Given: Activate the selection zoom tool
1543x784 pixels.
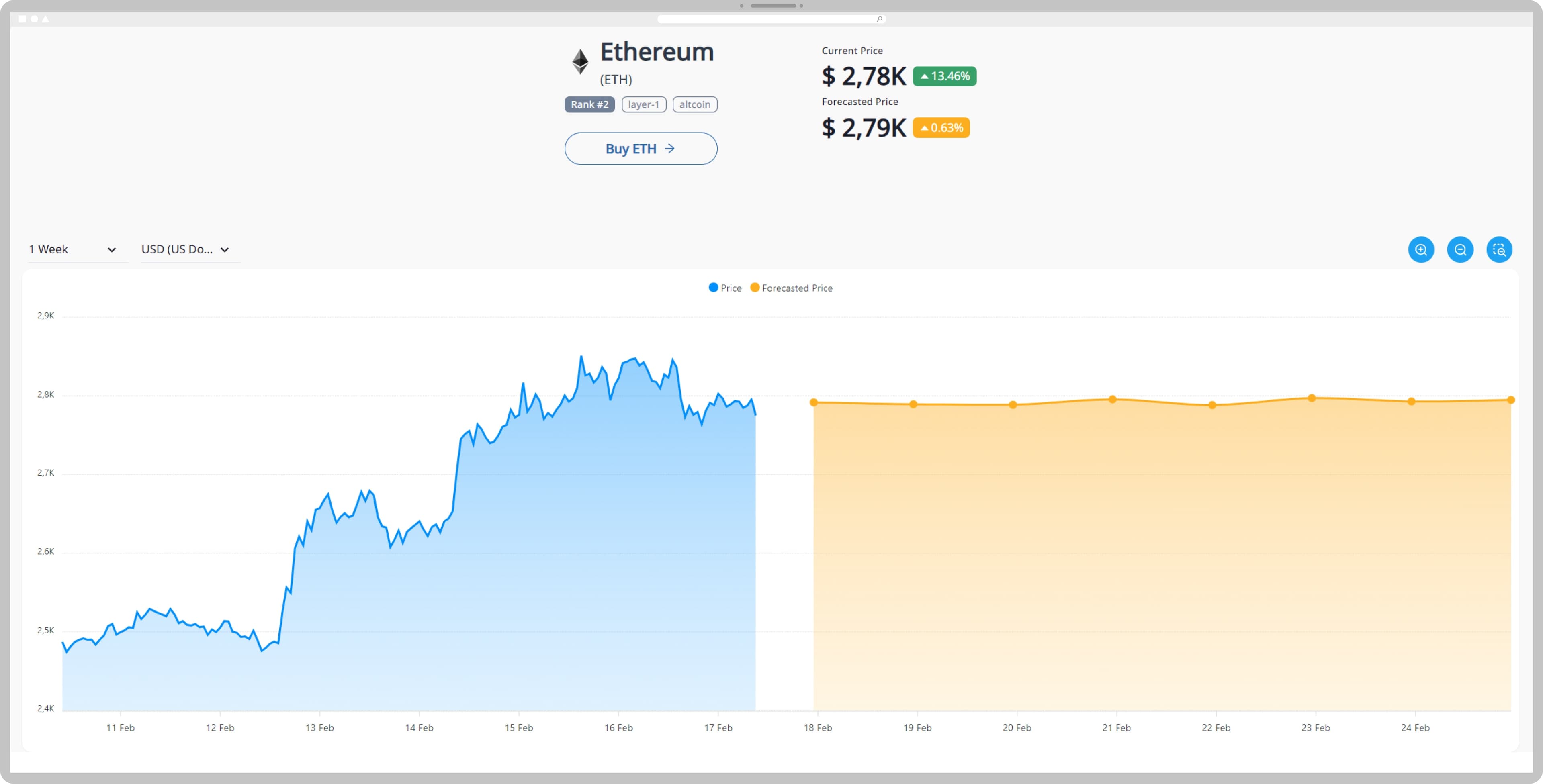Looking at the screenshot, I should pyautogui.click(x=1499, y=250).
